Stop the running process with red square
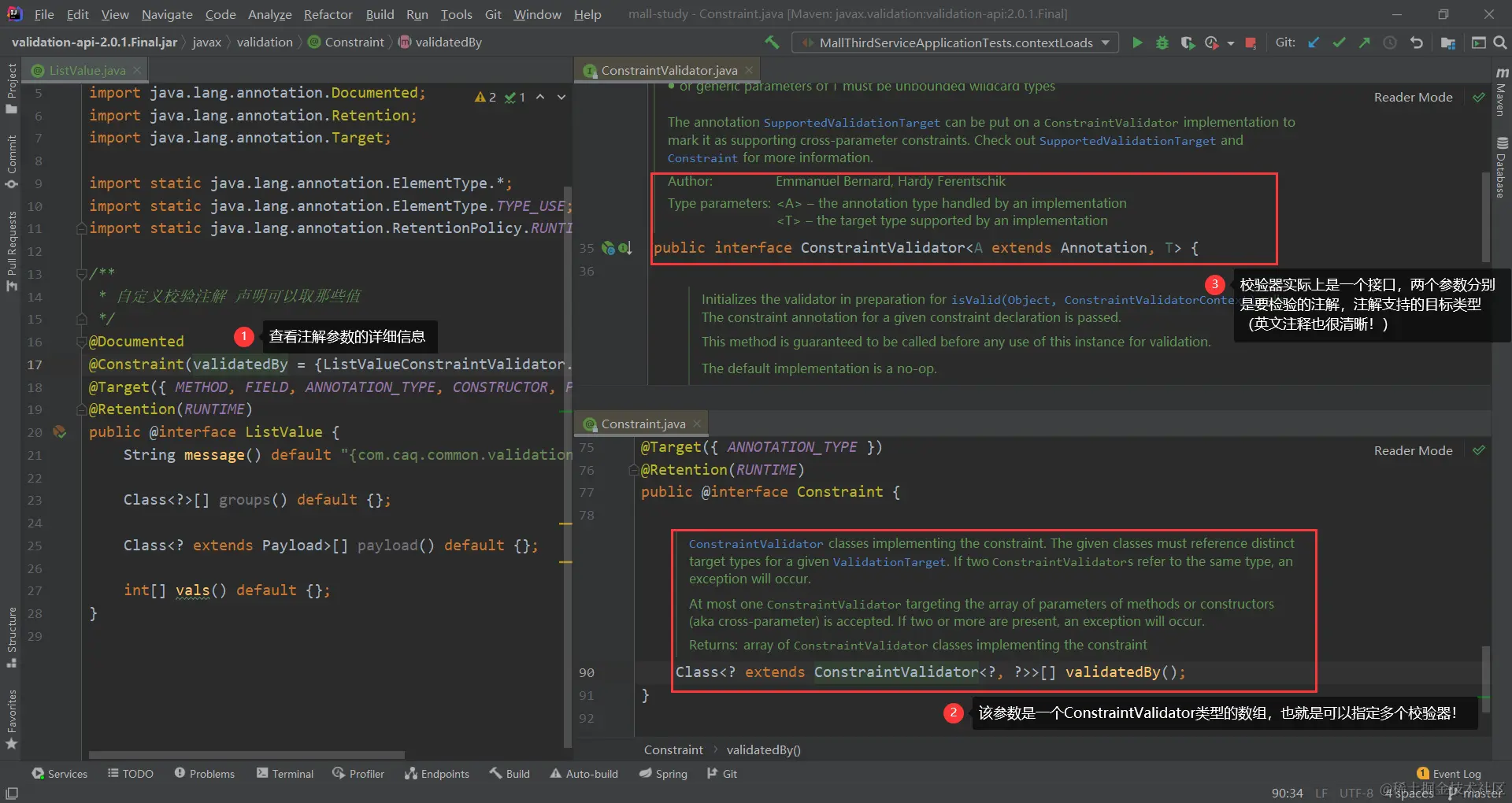Image resolution: width=1512 pixels, height=803 pixels. [1251, 43]
